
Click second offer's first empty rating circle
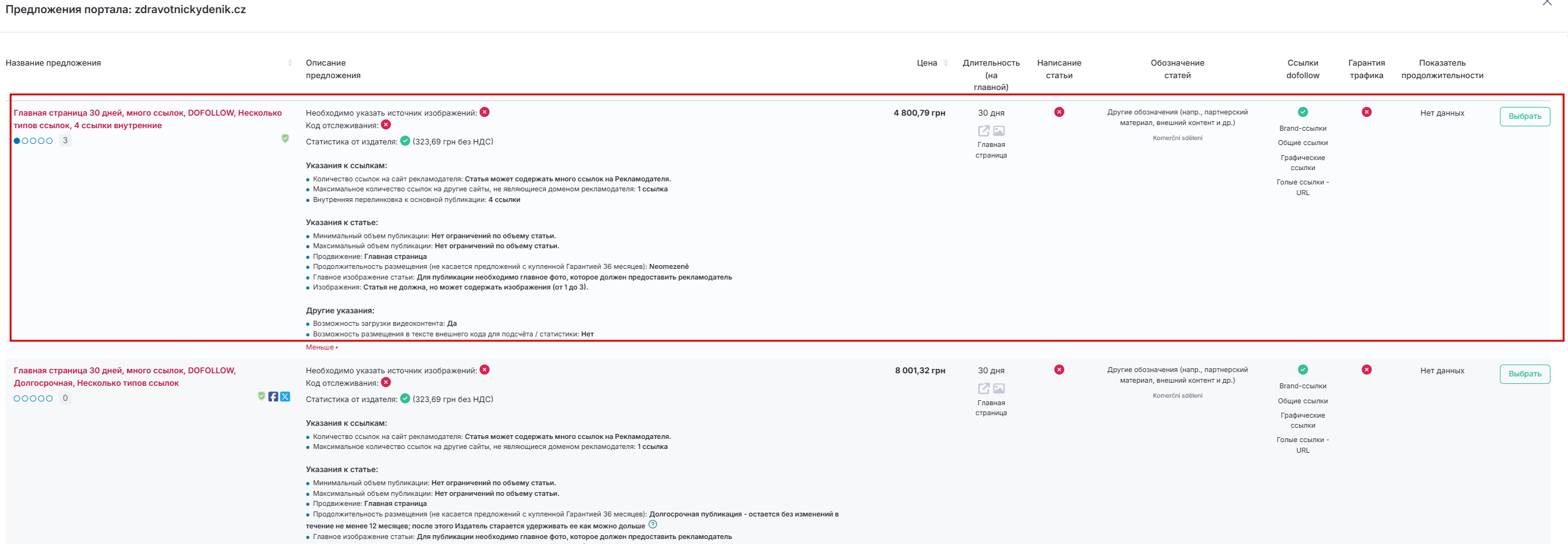pos(17,398)
